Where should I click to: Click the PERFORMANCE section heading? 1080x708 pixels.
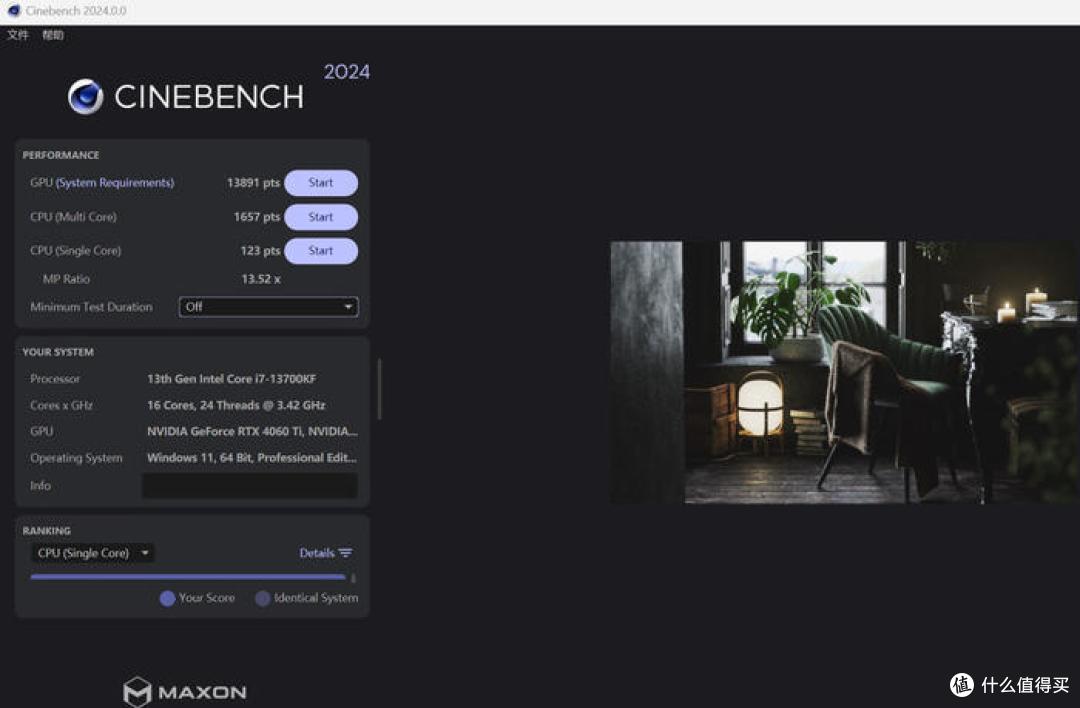click(61, 155)
